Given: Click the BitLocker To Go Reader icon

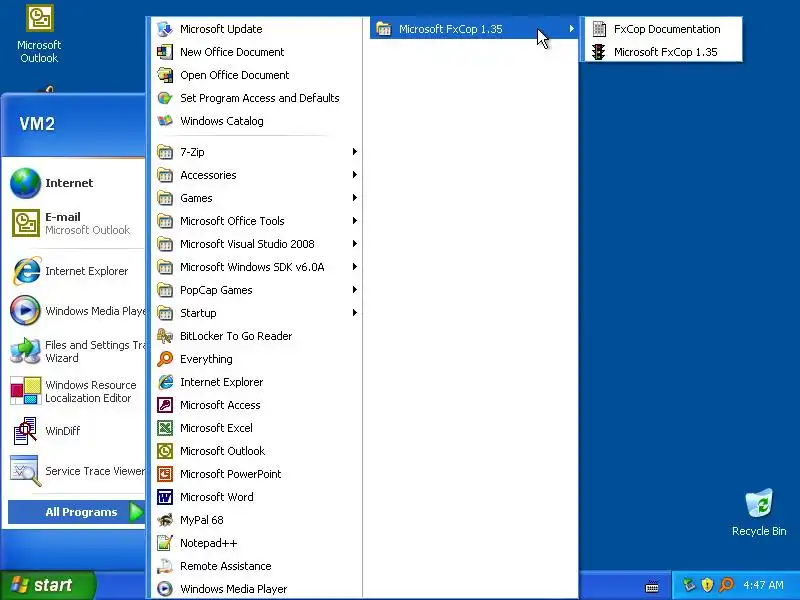Looking at the screenshot, I should coord(165,336).
